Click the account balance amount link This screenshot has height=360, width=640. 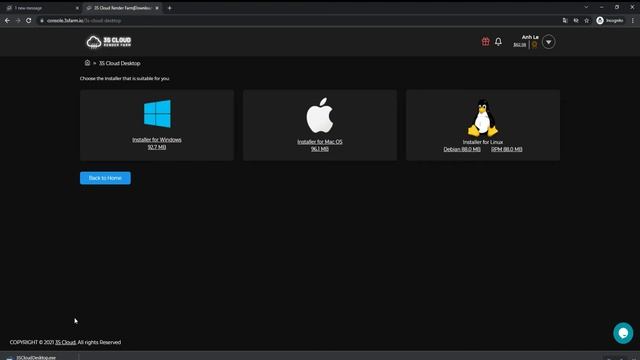(520, 45)
